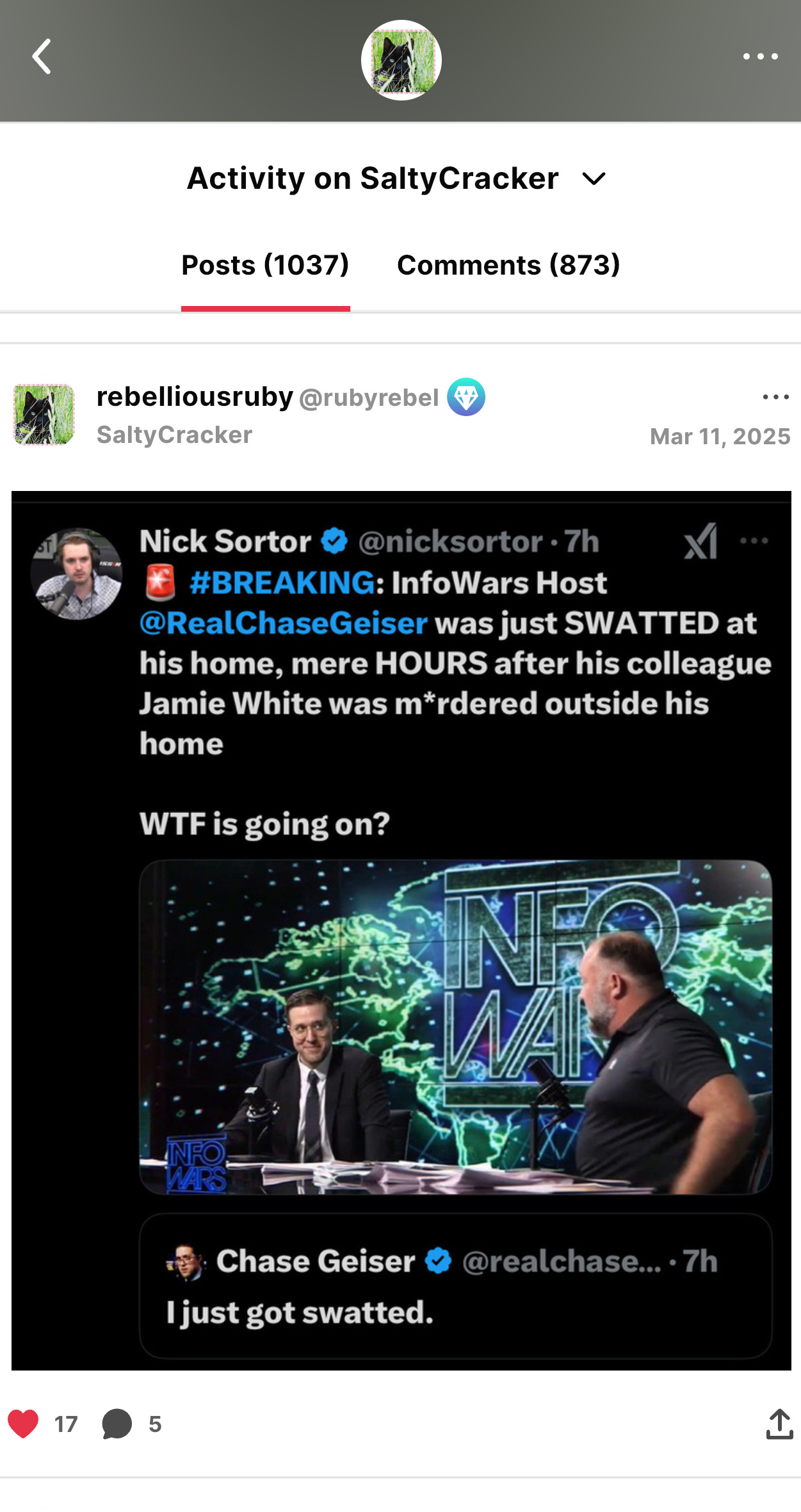Switch to the Comments (873) tab

click(508, 265)
